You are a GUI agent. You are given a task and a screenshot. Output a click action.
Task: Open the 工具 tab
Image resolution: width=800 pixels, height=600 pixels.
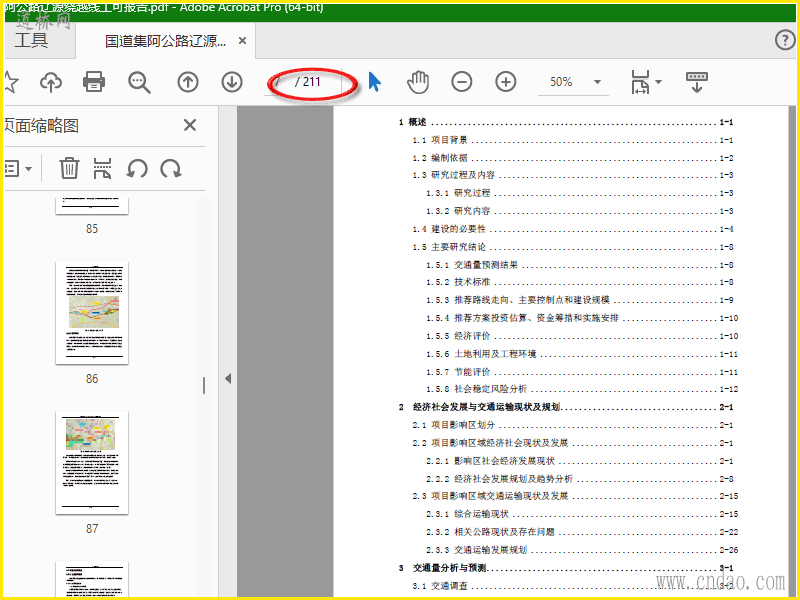[32, 40]
